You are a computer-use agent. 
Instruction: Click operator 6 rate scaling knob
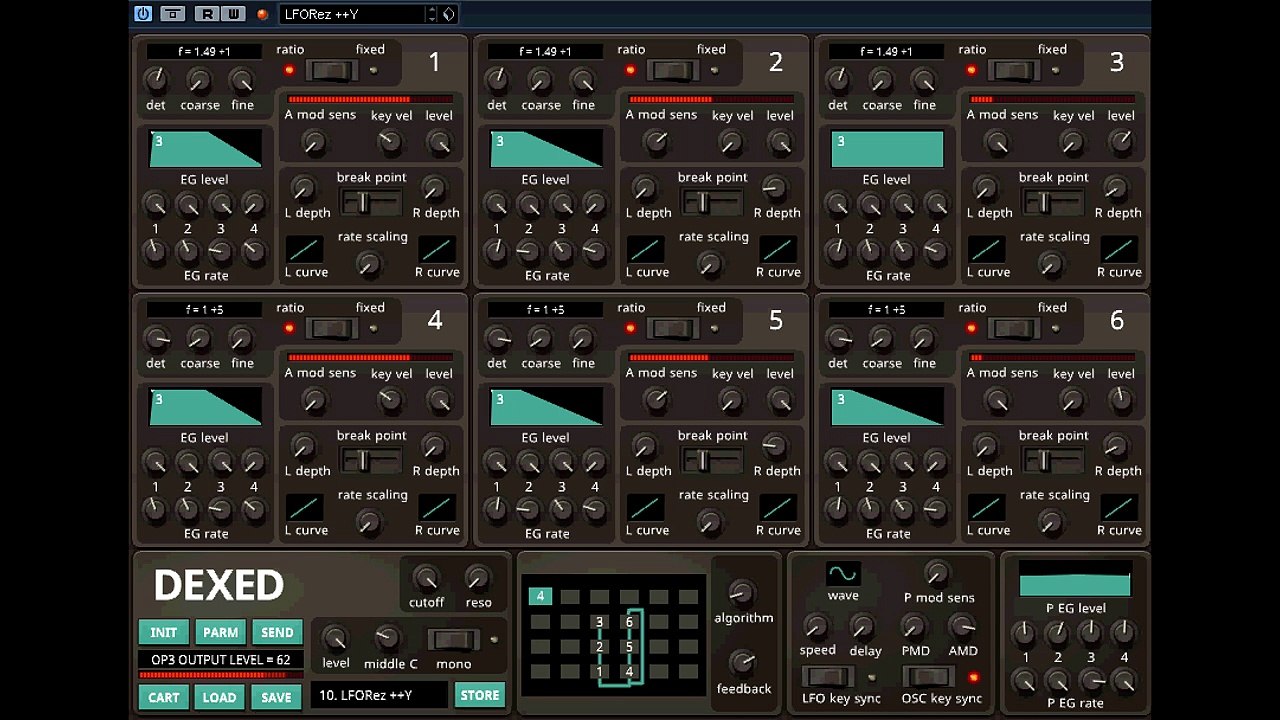[x=1050, y=522]
